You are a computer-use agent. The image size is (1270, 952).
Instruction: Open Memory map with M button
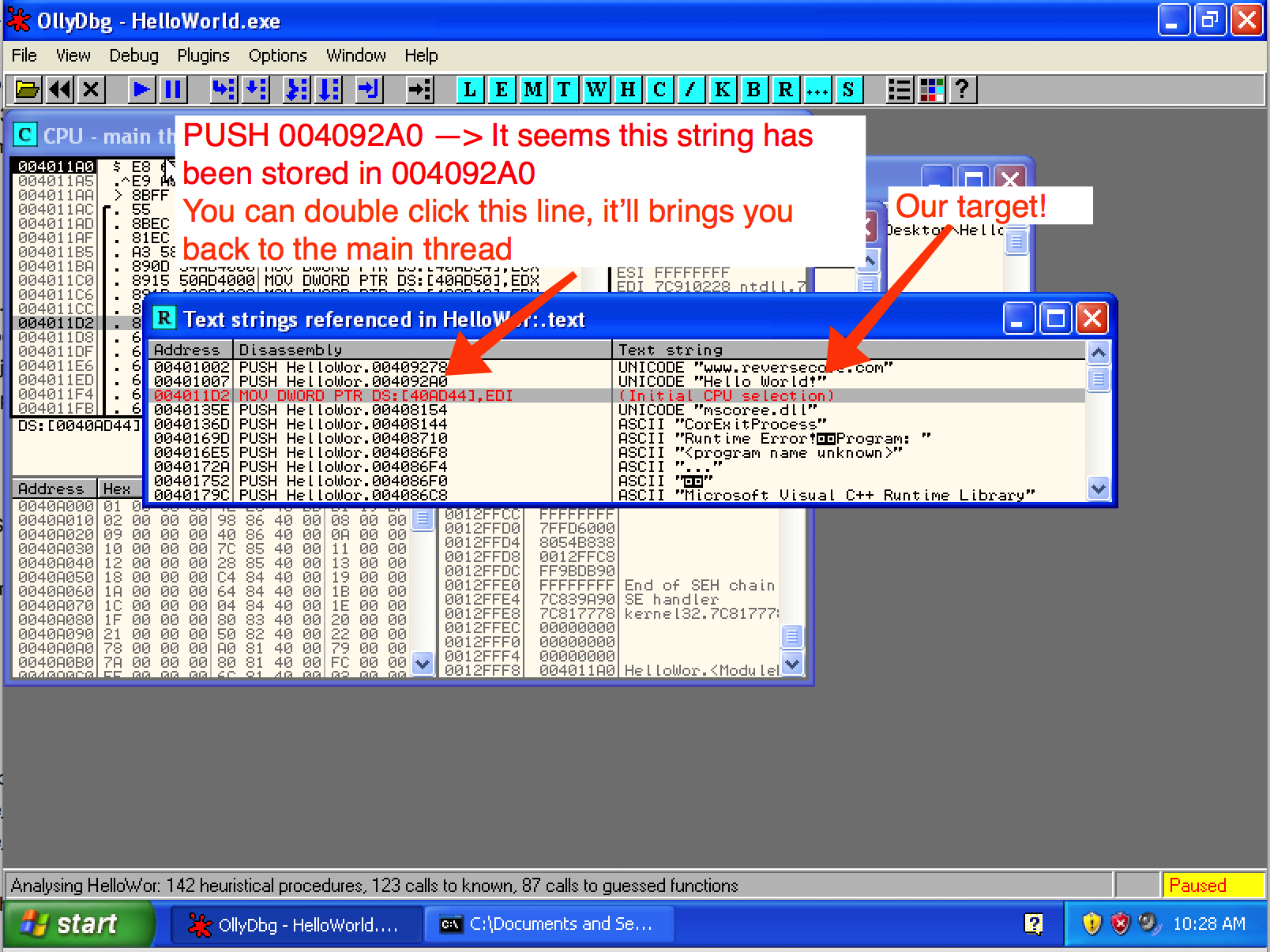533,89
